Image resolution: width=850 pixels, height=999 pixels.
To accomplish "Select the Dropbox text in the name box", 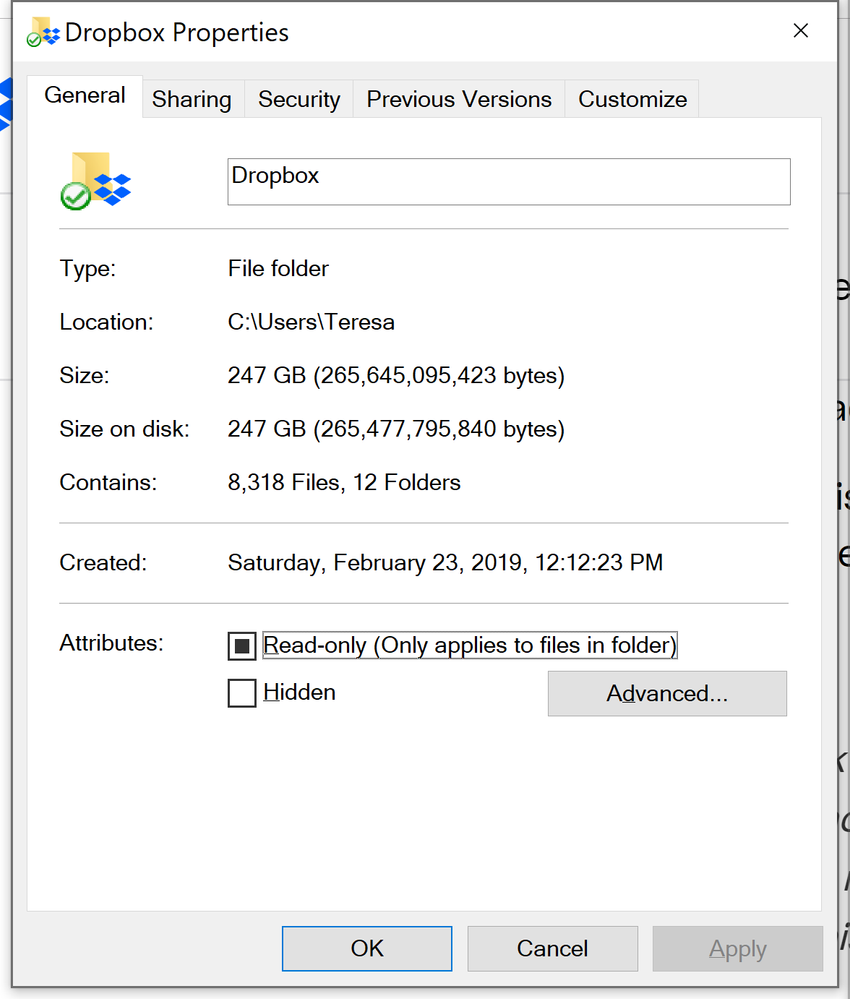I will 275,175.
